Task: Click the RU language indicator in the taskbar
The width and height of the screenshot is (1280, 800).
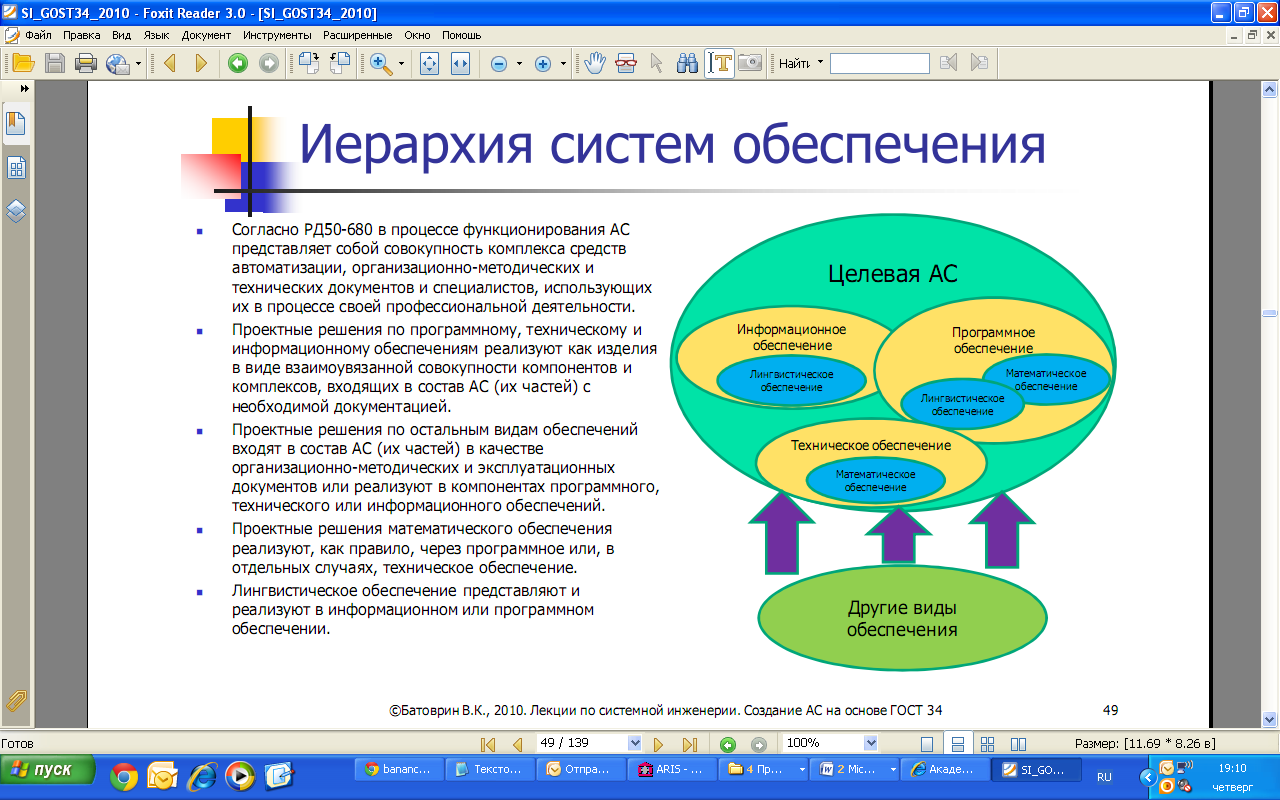Action: 1104,776
